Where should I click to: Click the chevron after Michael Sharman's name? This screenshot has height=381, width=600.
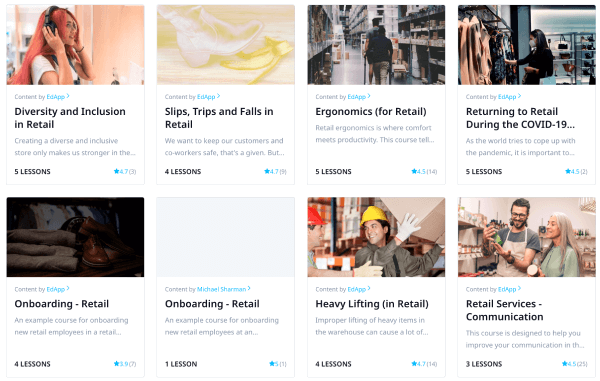pos(249,289)
